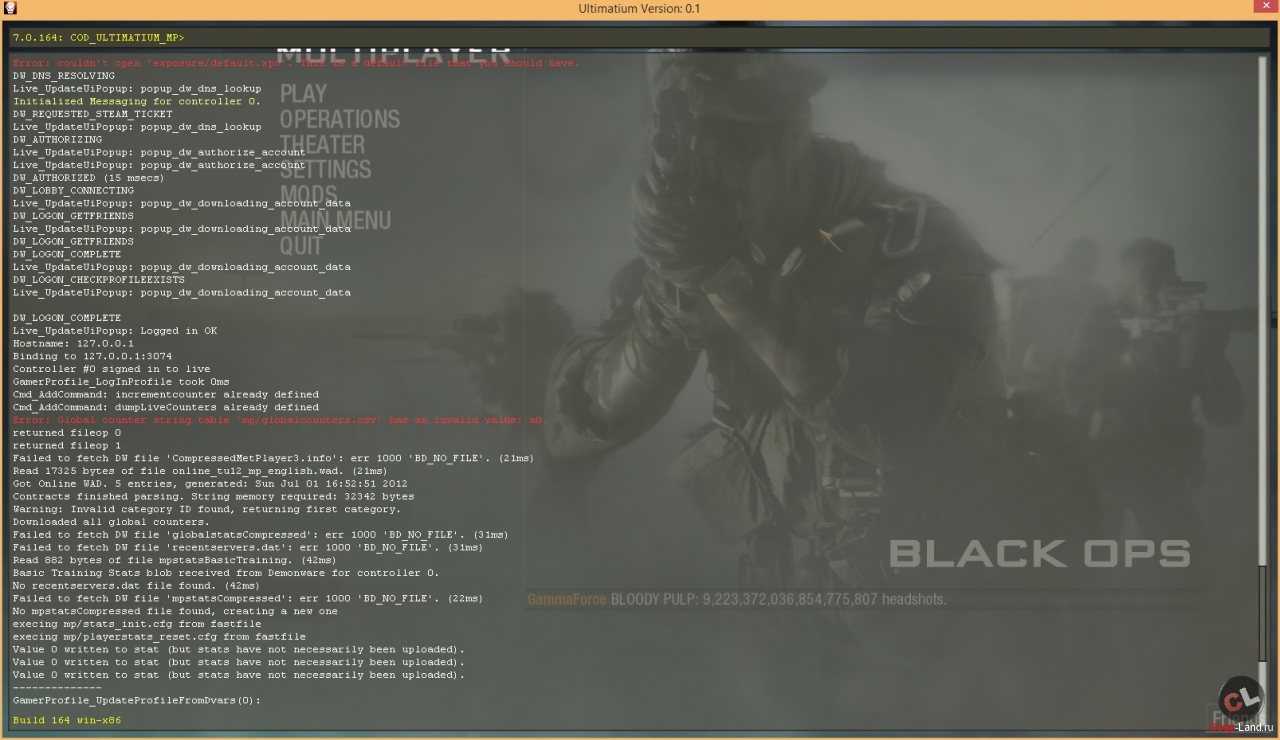Click red exposure/default.xpo error line
This screenshot has width=1280, height=740.
click(x=296, y=63)
